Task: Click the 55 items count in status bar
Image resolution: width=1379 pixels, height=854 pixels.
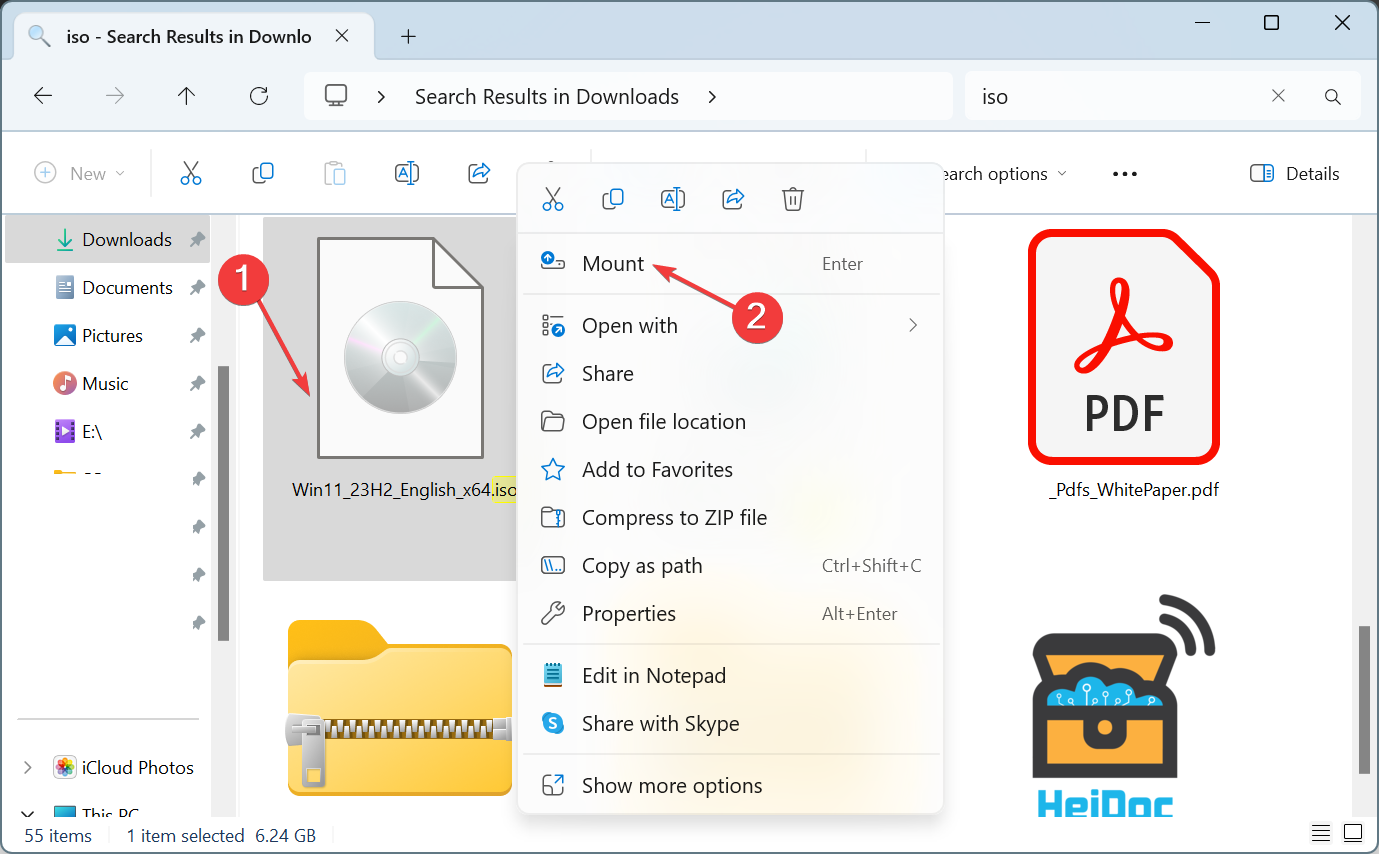Action: coord(58,836)
